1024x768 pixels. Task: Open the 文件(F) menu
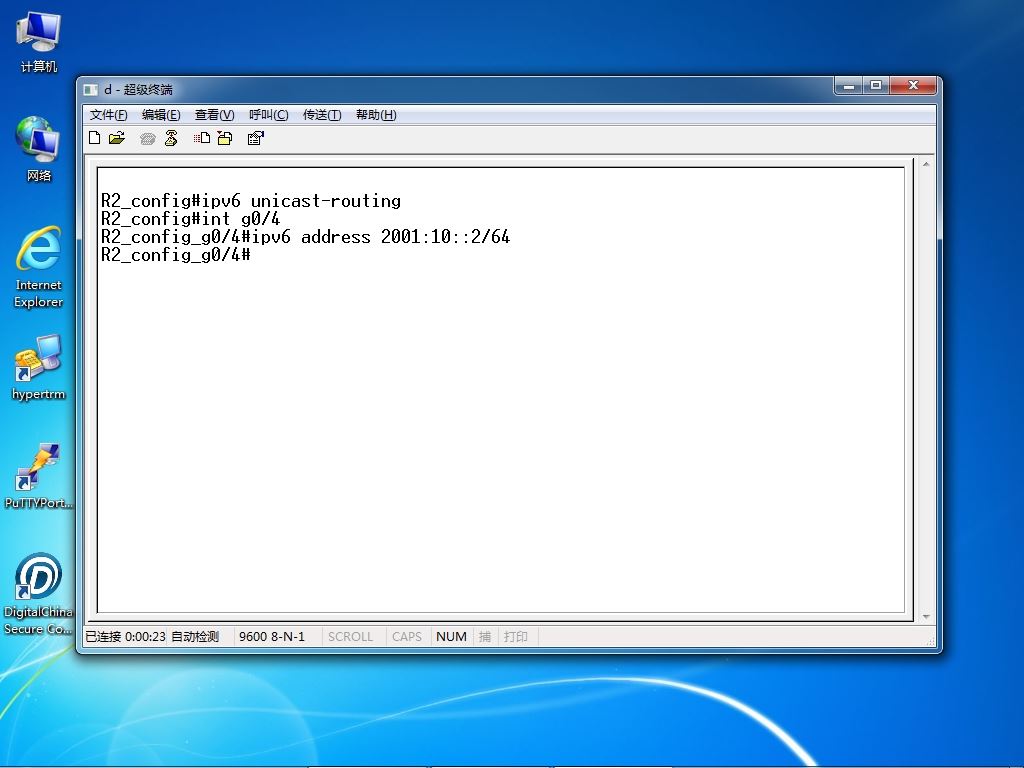pyautogui.click(x=108, y=115)
